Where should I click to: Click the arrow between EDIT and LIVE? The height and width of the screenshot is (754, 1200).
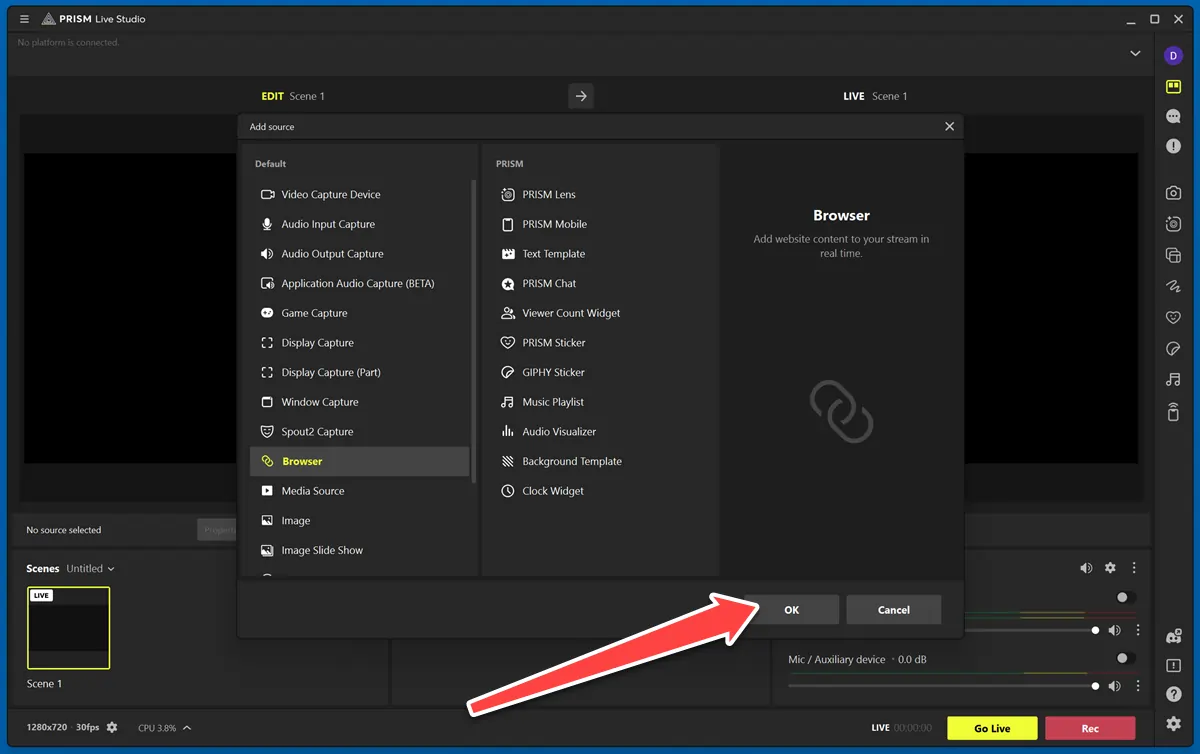click(581, 96)
